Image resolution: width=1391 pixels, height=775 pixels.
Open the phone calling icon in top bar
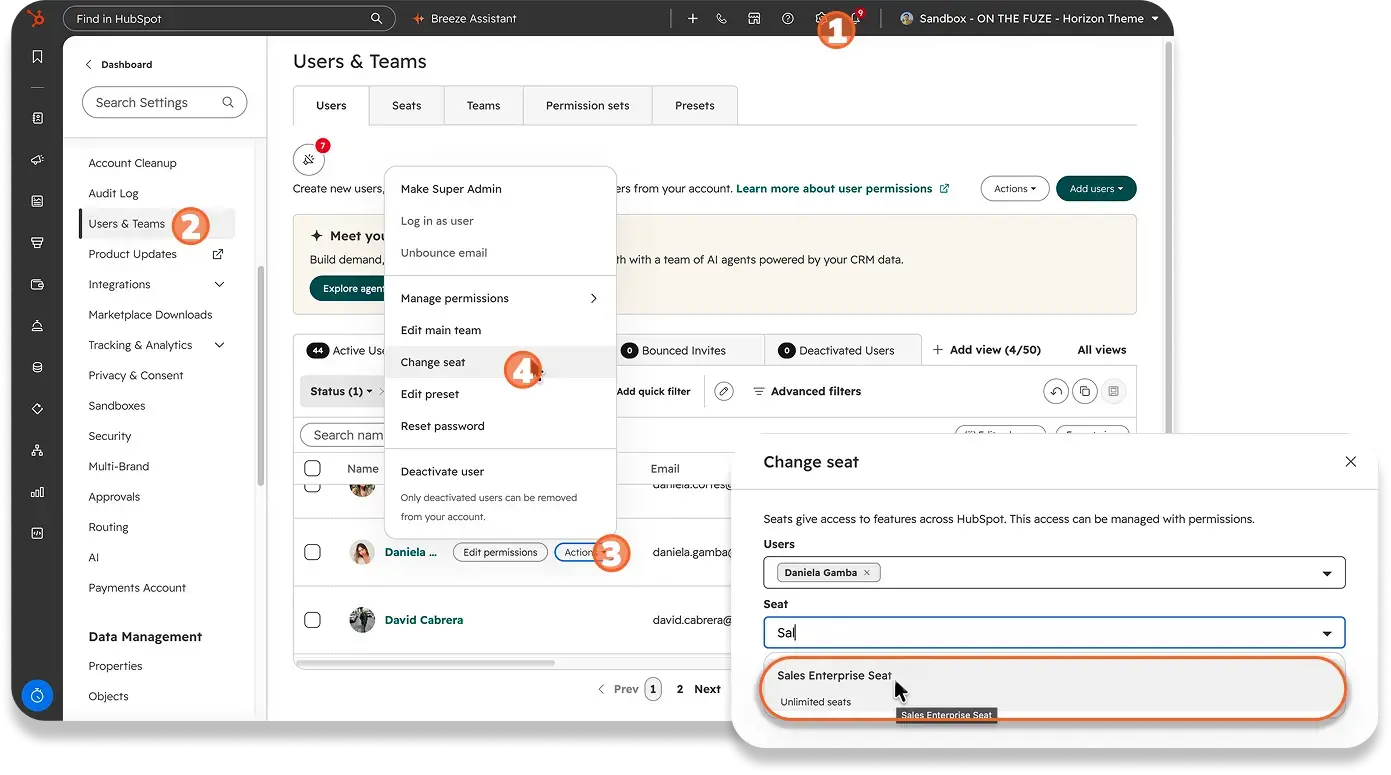721,18
